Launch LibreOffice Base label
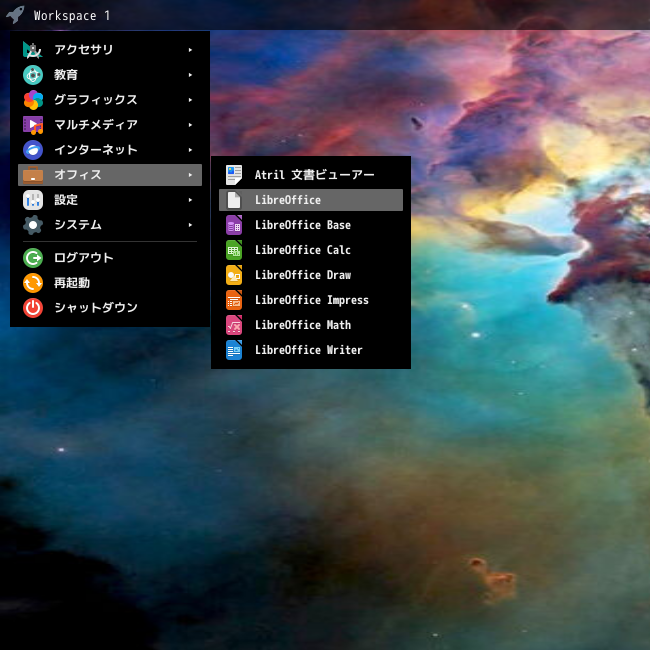Screen dimensions: 650x650 [x=303, y=225]
